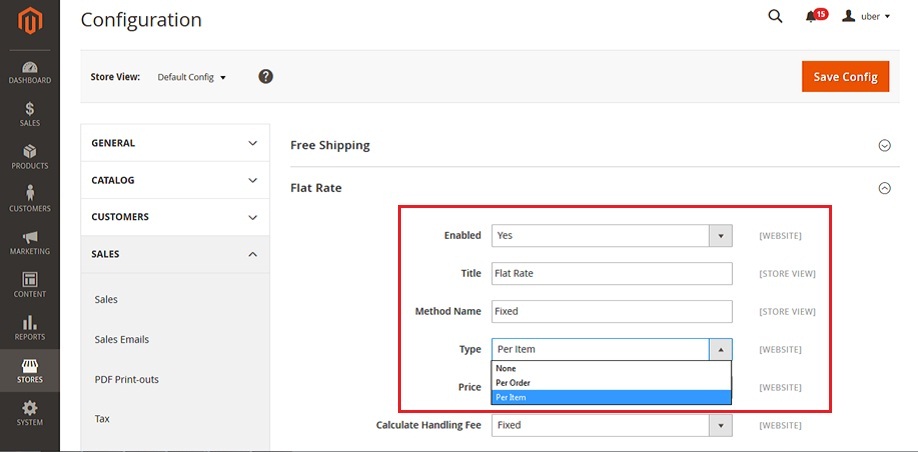The width and height of the screenshot is (918, 452).
Task: Expand the Free Shipping section
Action: [885, 145]
